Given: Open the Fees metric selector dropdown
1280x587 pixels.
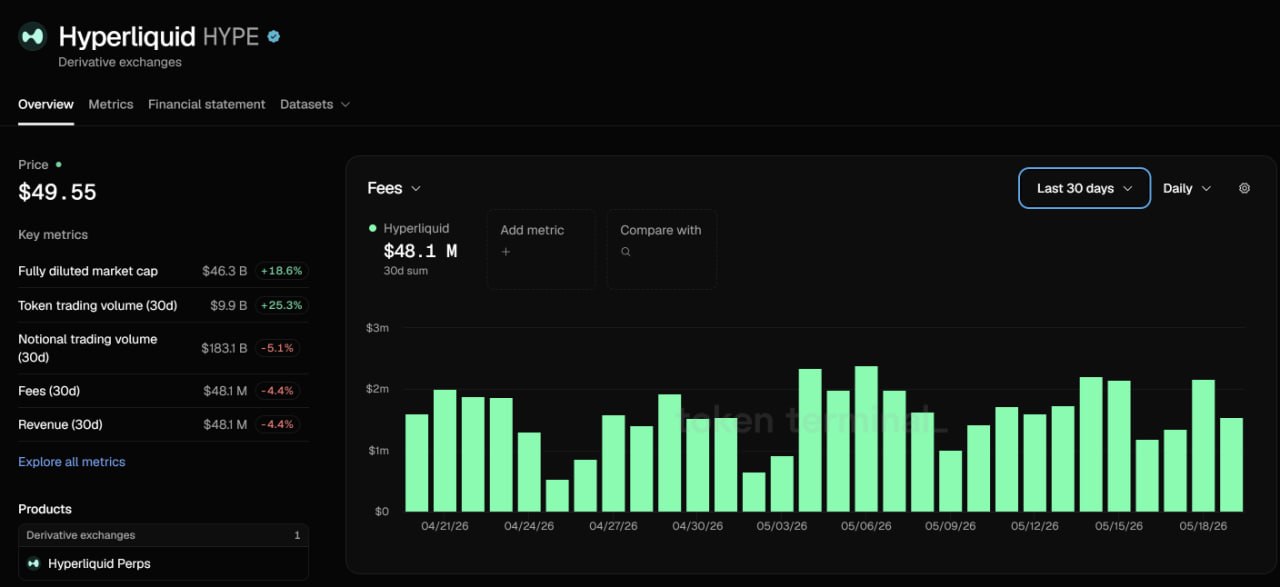Looking at the screenshot, I should (394, 188).
